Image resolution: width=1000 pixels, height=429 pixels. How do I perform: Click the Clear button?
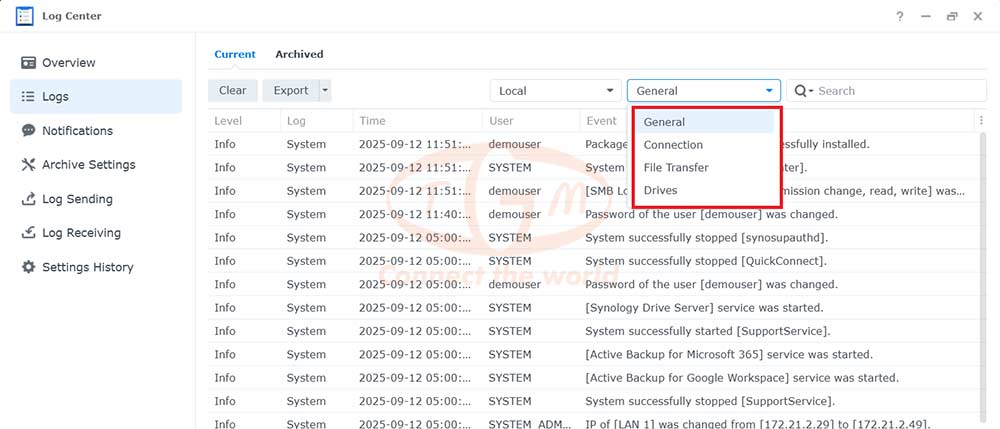tap(232, 91)
